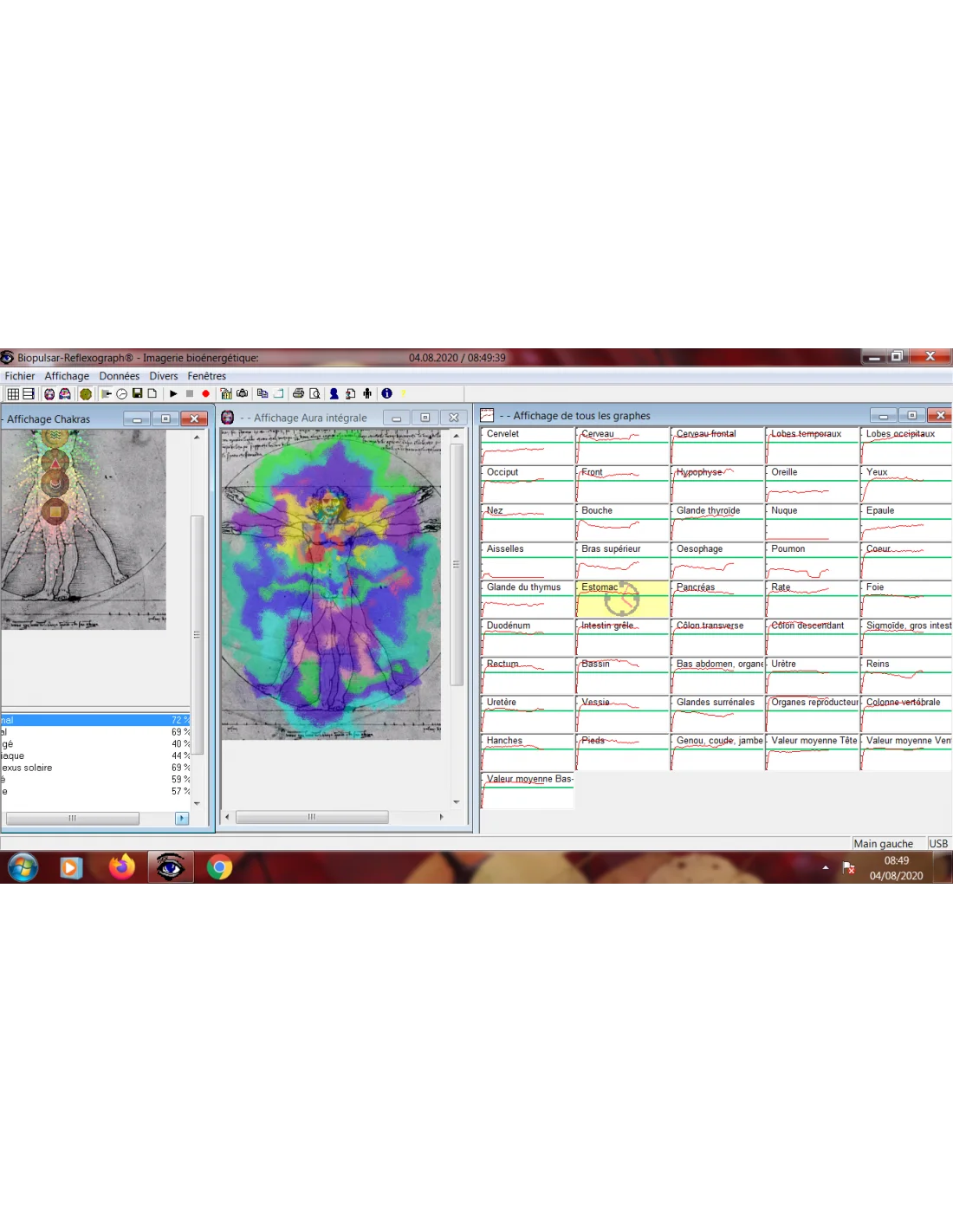Image resolution: width=953 pixels, height=1232 pixels.
Task: Click the 08:49 taskbar clock
Action: point(897,868)
